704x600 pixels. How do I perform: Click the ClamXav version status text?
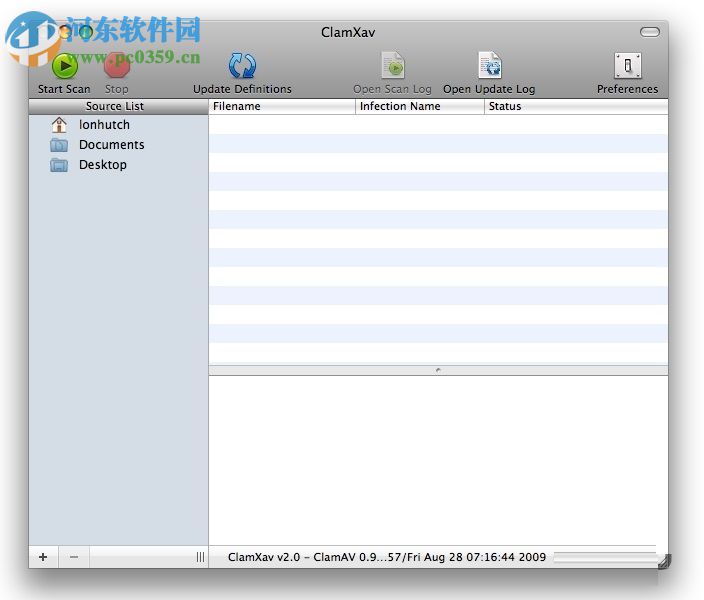pyautogui.click(x=387, y=557)
